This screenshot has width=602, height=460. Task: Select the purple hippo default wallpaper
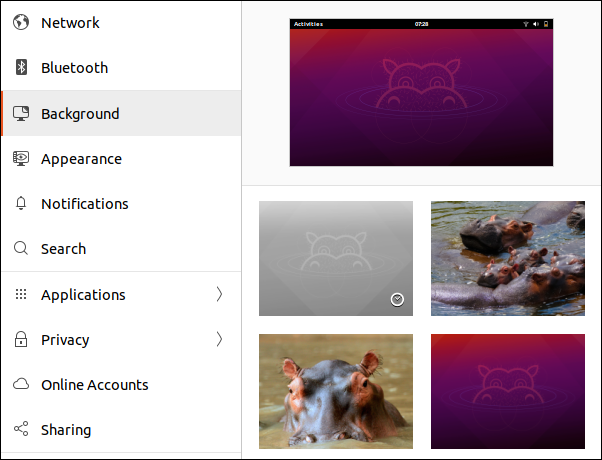pos(507,392)
